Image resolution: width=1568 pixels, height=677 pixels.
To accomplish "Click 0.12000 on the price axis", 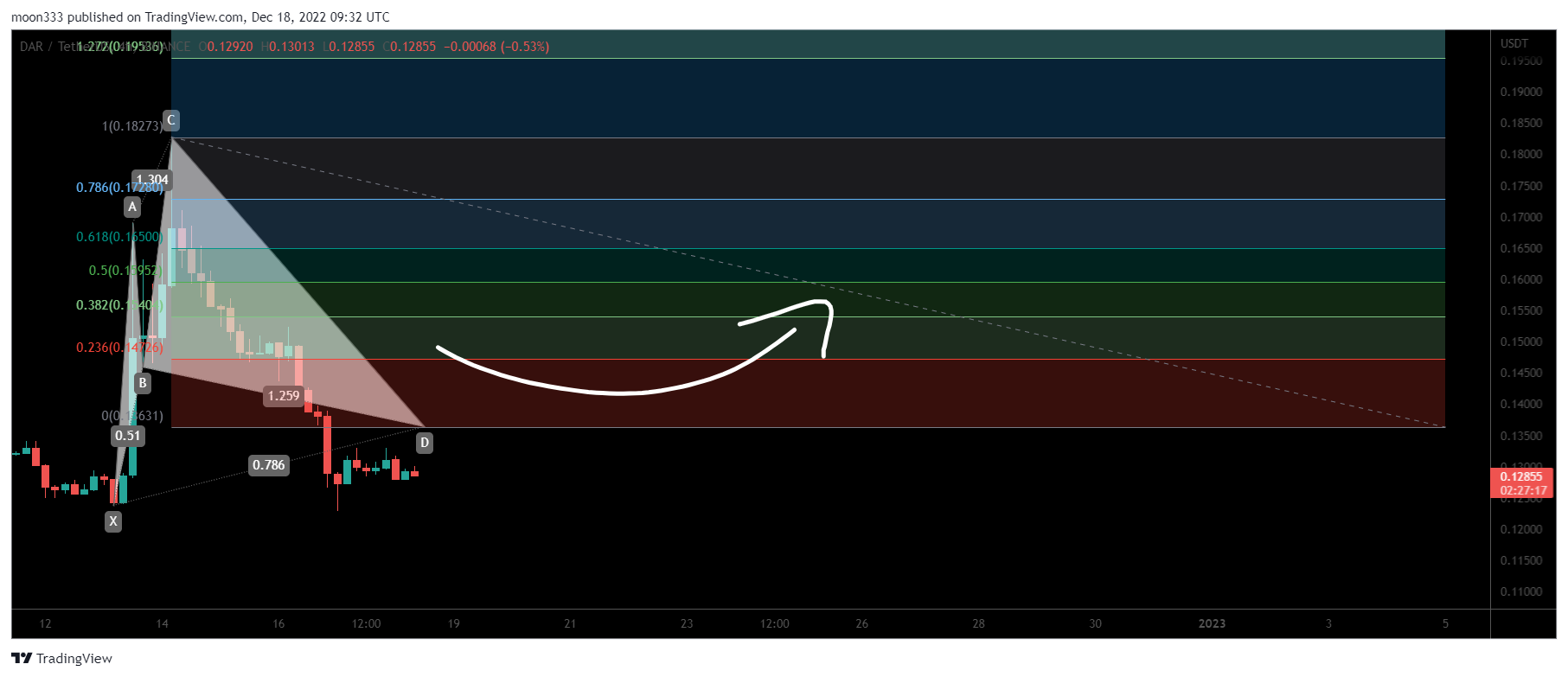I will coord(1521,529).
